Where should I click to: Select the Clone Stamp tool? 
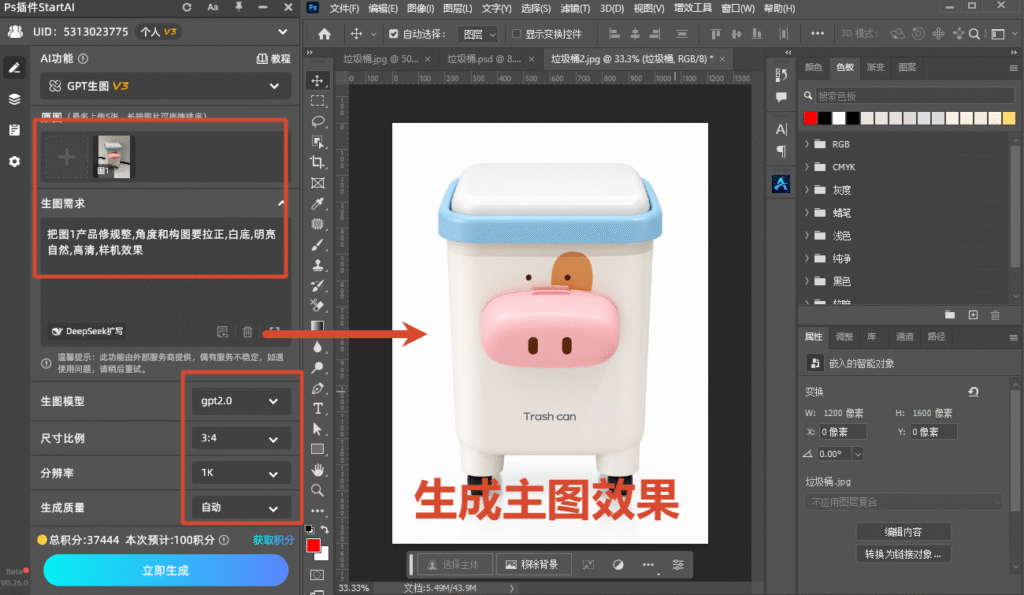click(x=317, y=265)
